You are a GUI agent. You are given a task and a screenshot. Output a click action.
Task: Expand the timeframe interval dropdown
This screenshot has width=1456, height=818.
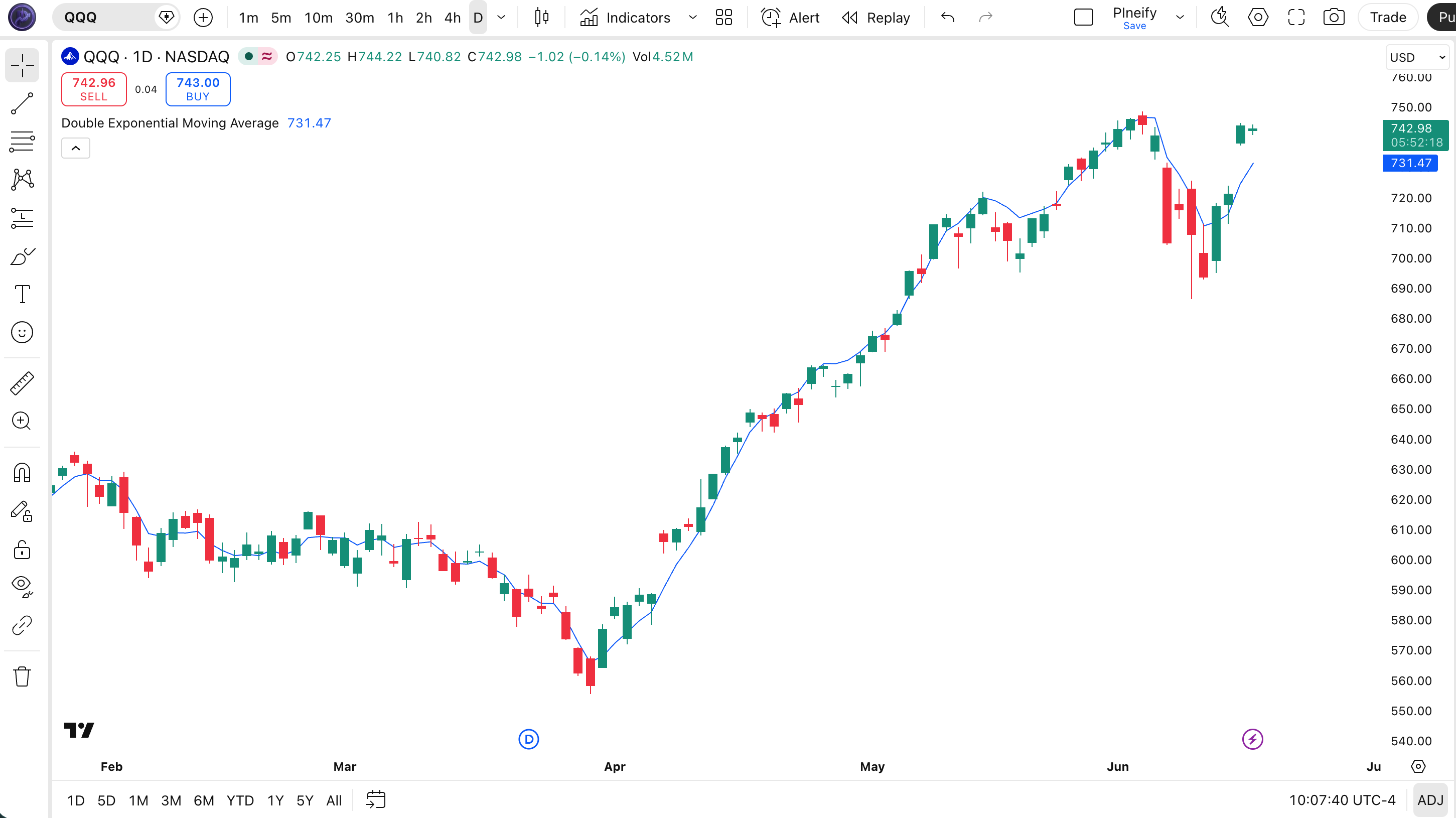pos(501,18)
